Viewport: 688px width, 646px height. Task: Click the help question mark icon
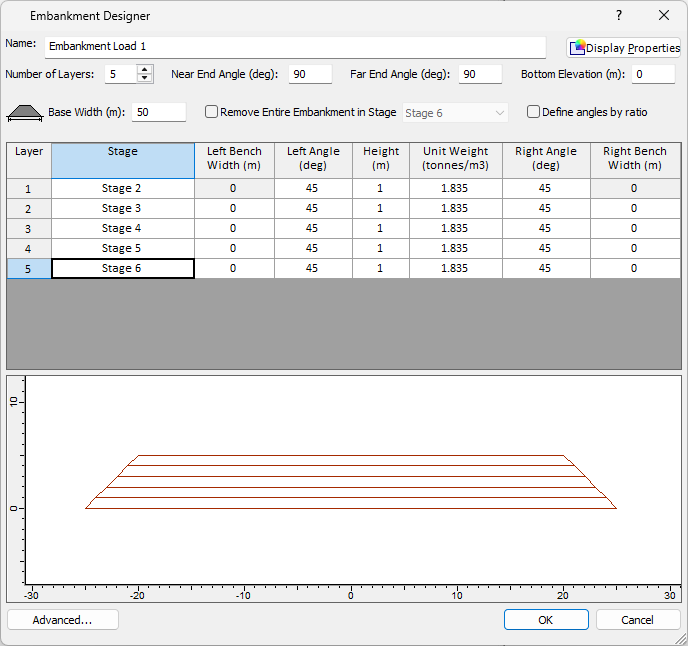(619, 15)
